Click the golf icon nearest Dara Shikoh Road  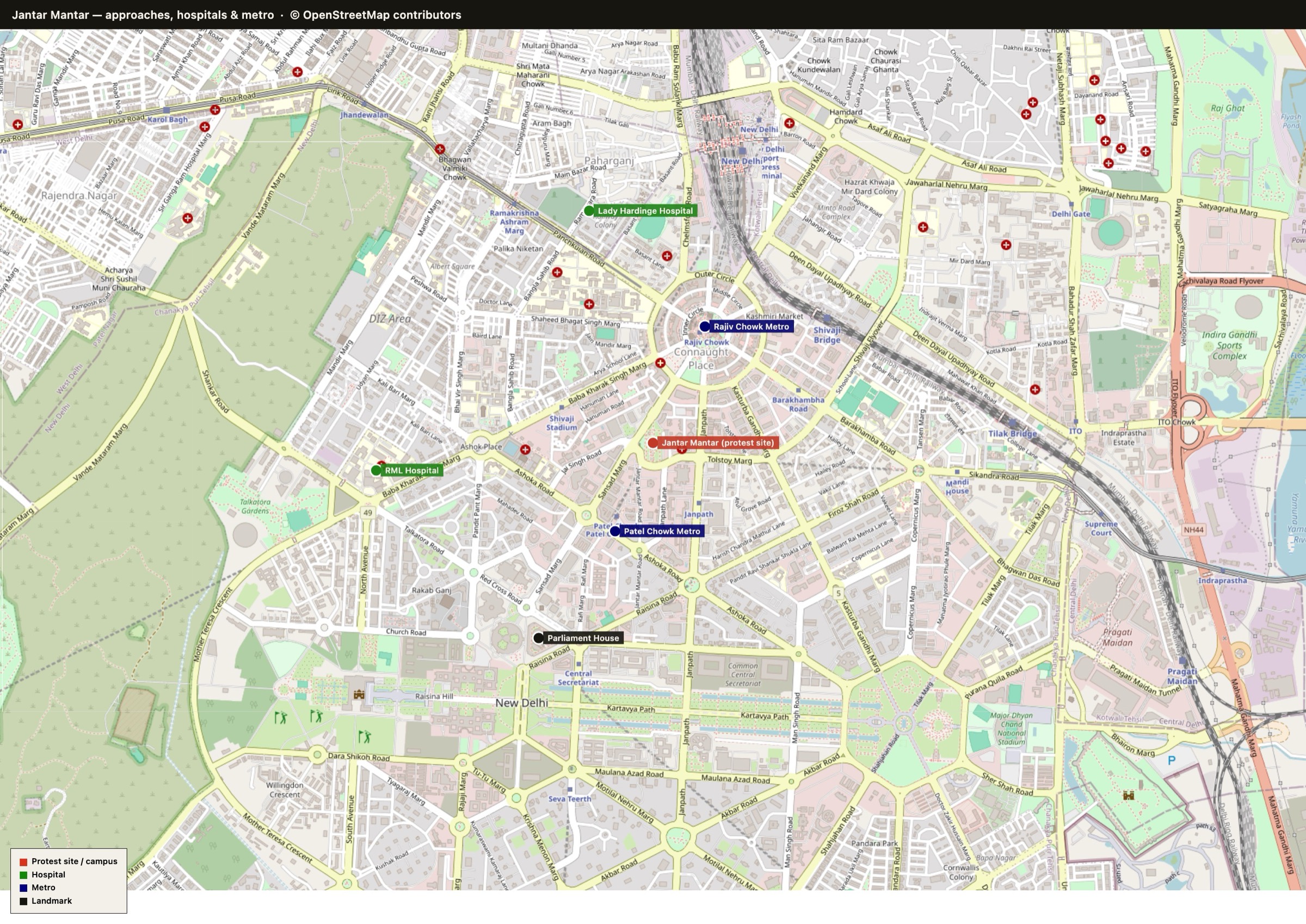[x=365, y=737]
